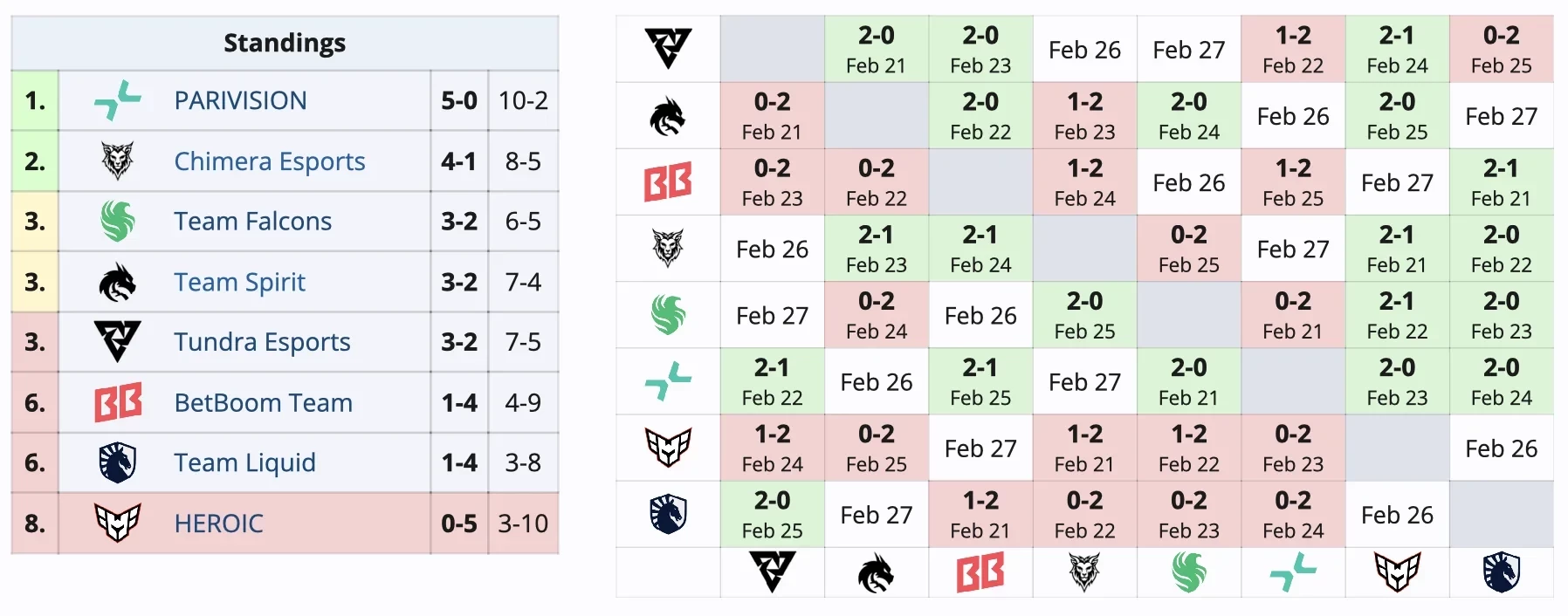Click Chimera Esports logo in Standings table

pos(117,161)
